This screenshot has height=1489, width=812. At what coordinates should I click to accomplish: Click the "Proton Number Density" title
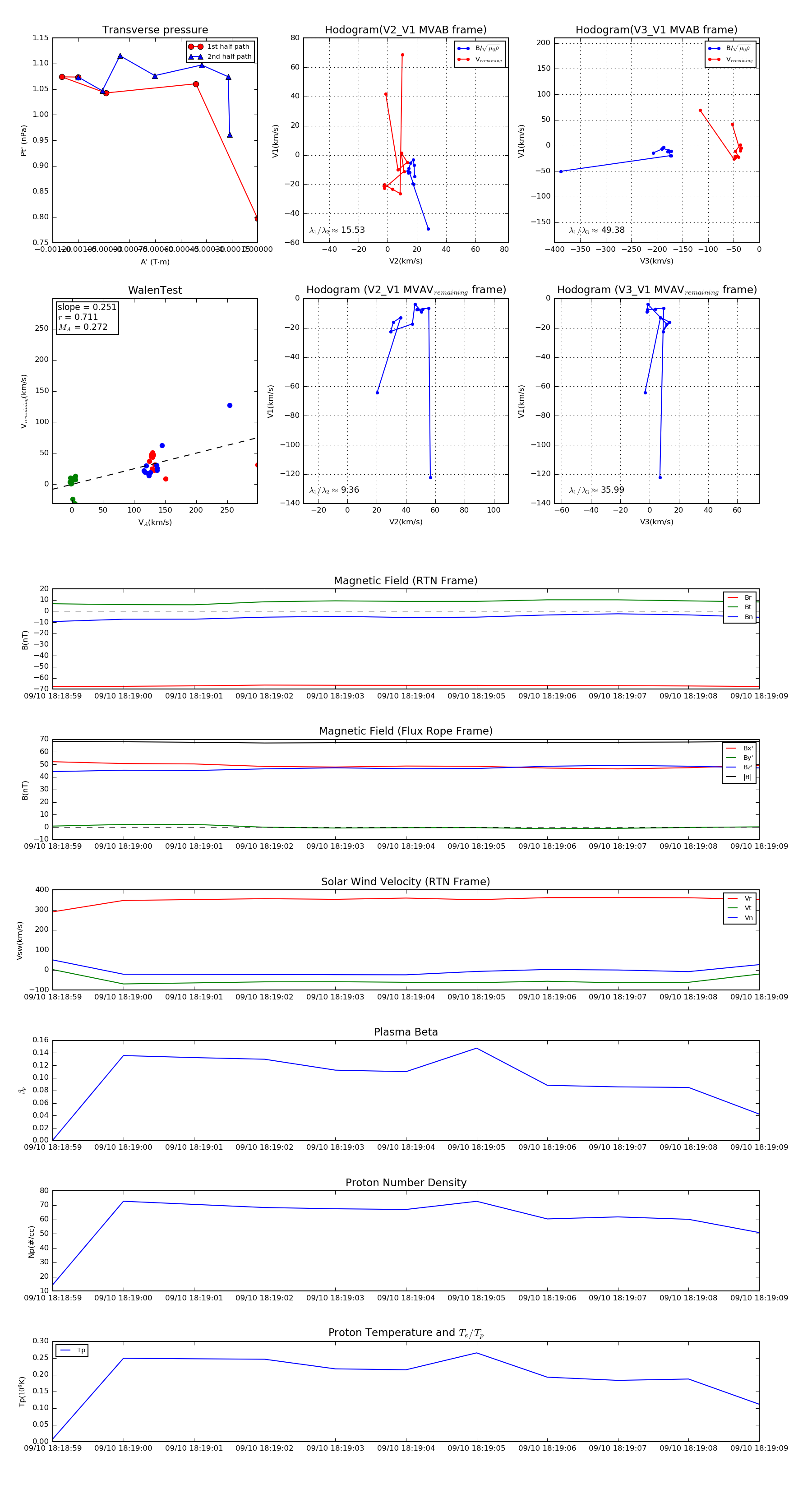[406, 1183]
